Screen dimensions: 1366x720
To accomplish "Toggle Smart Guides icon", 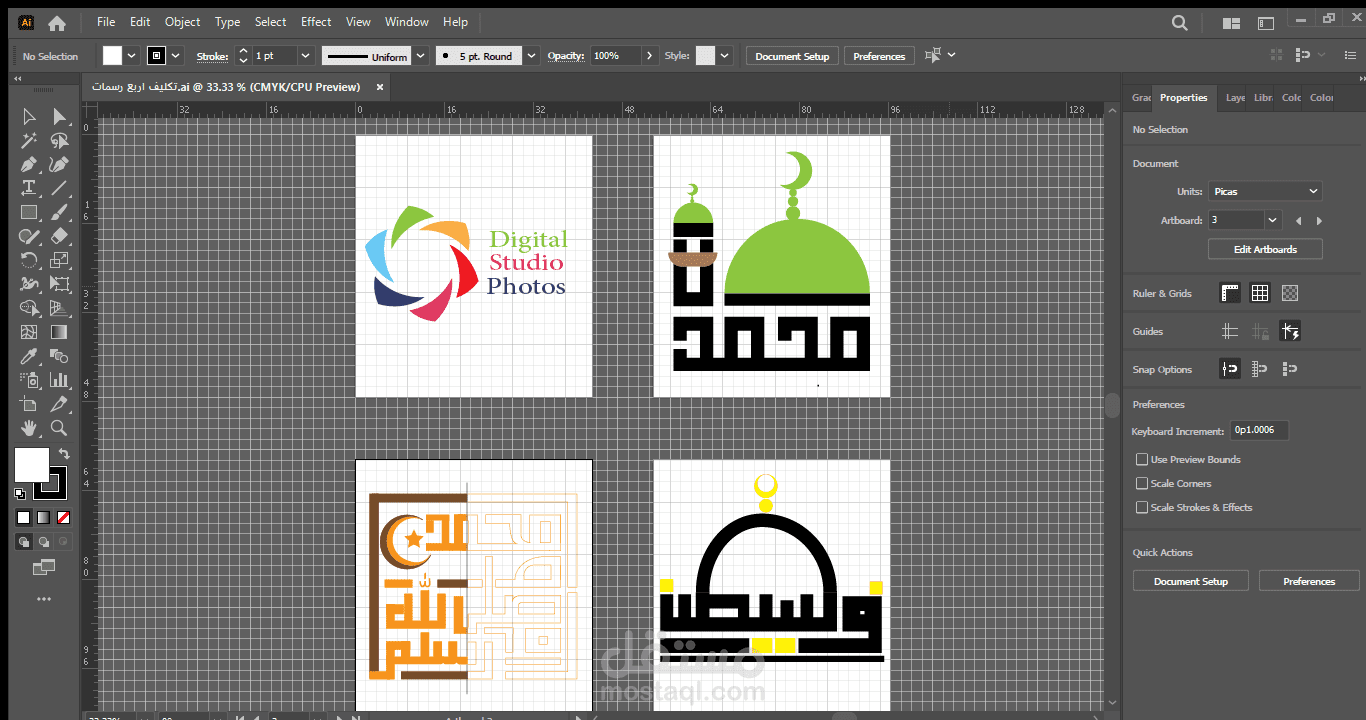I will tap(1290, 331).
